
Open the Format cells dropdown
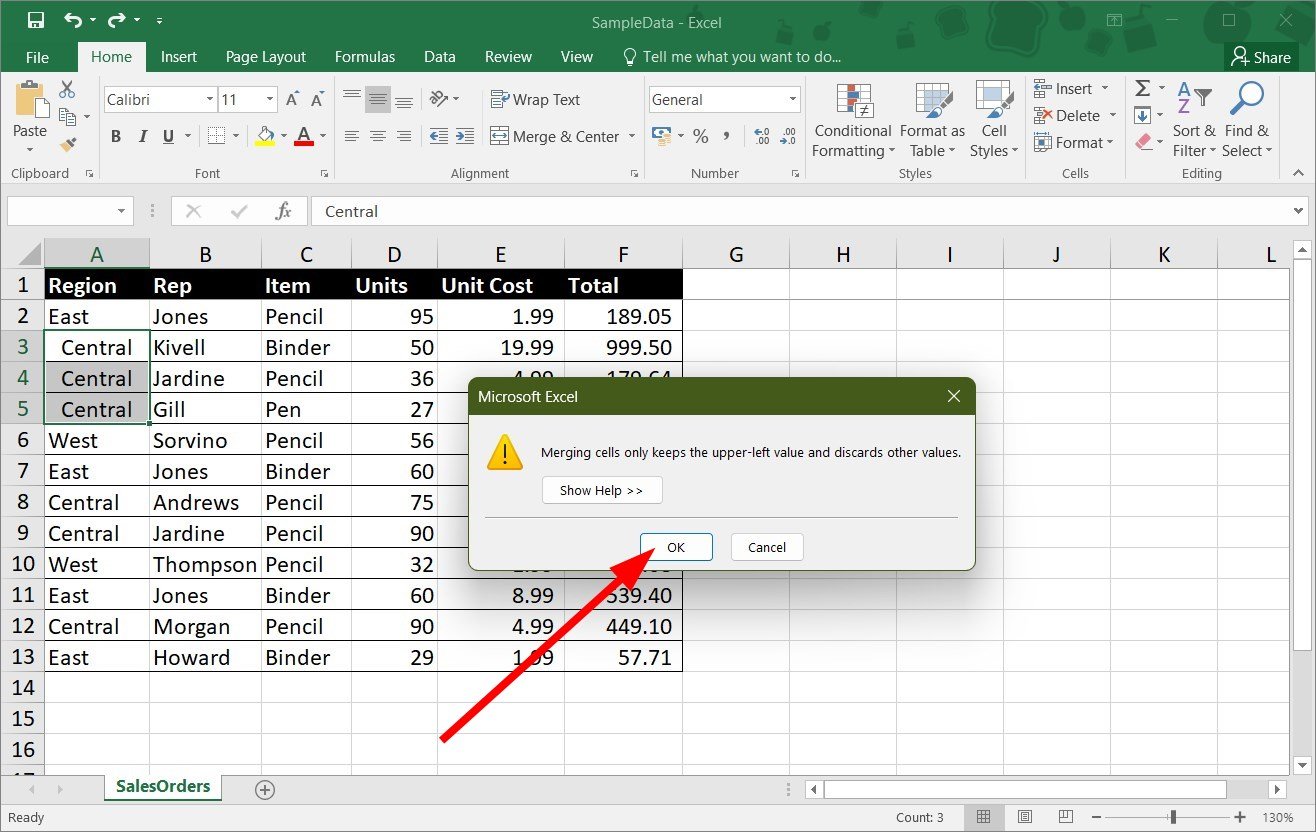pos(1074,143)
